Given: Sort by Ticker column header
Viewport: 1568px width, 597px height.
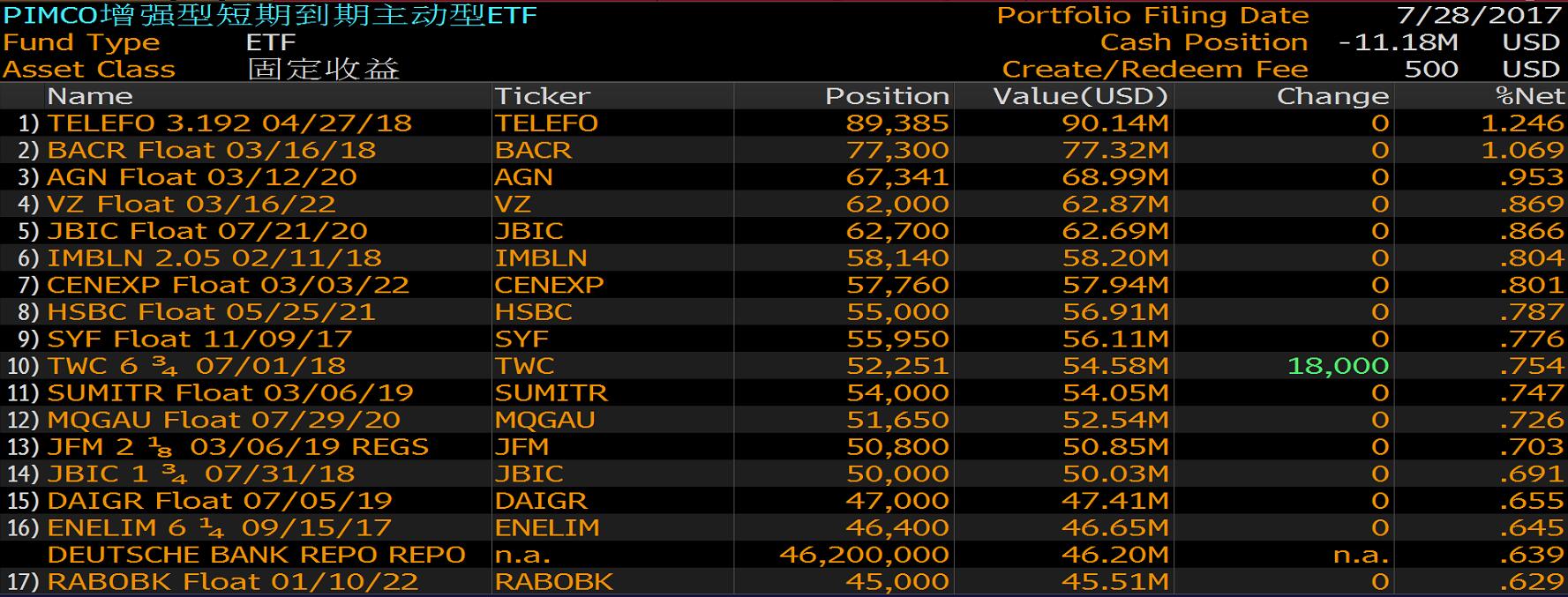Looking at the screenshot, I should point(542,96).
